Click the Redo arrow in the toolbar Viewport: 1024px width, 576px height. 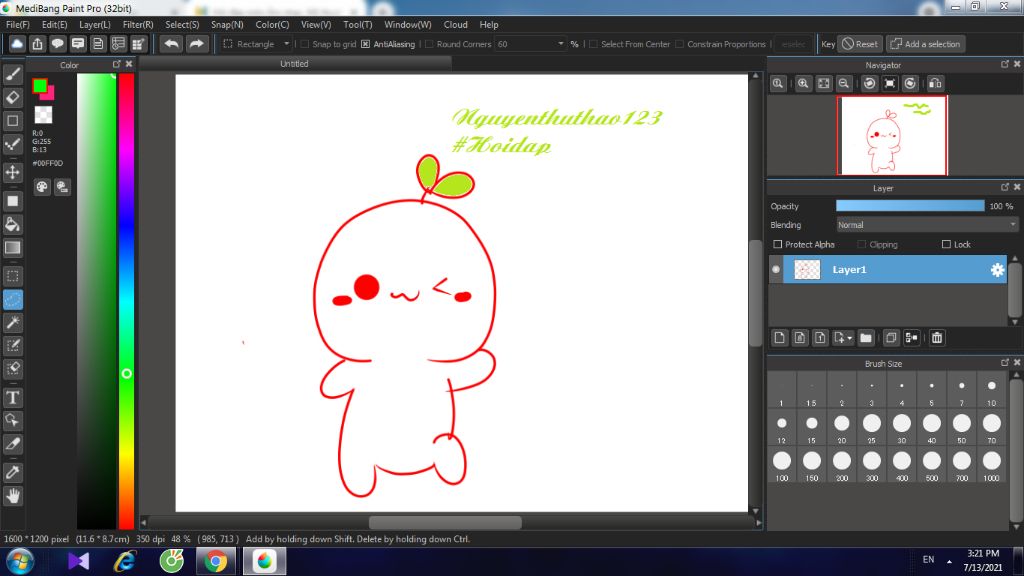[196, 44]
